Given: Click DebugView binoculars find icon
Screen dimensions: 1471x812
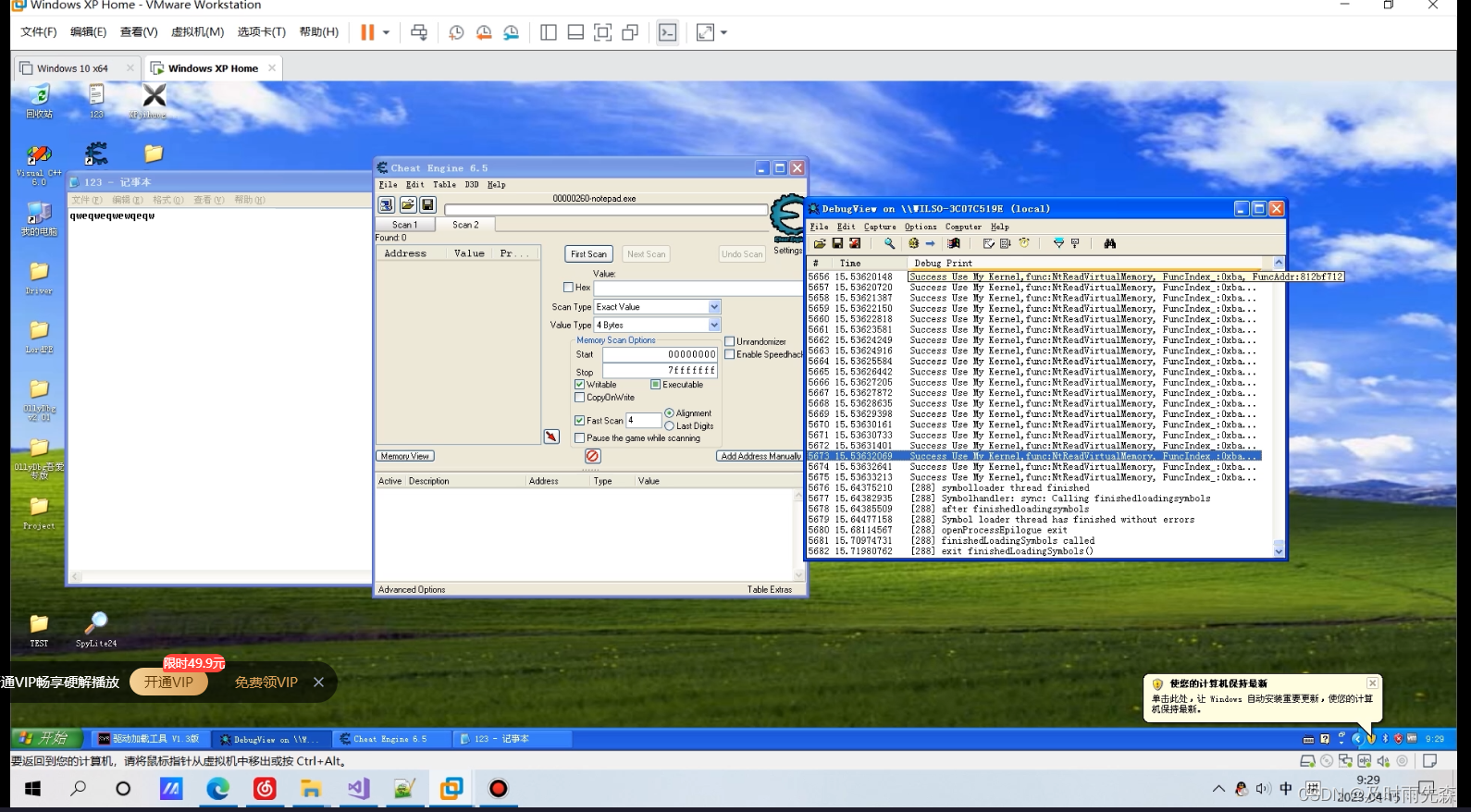Looking at the screenshot, I should point(1109,243).
